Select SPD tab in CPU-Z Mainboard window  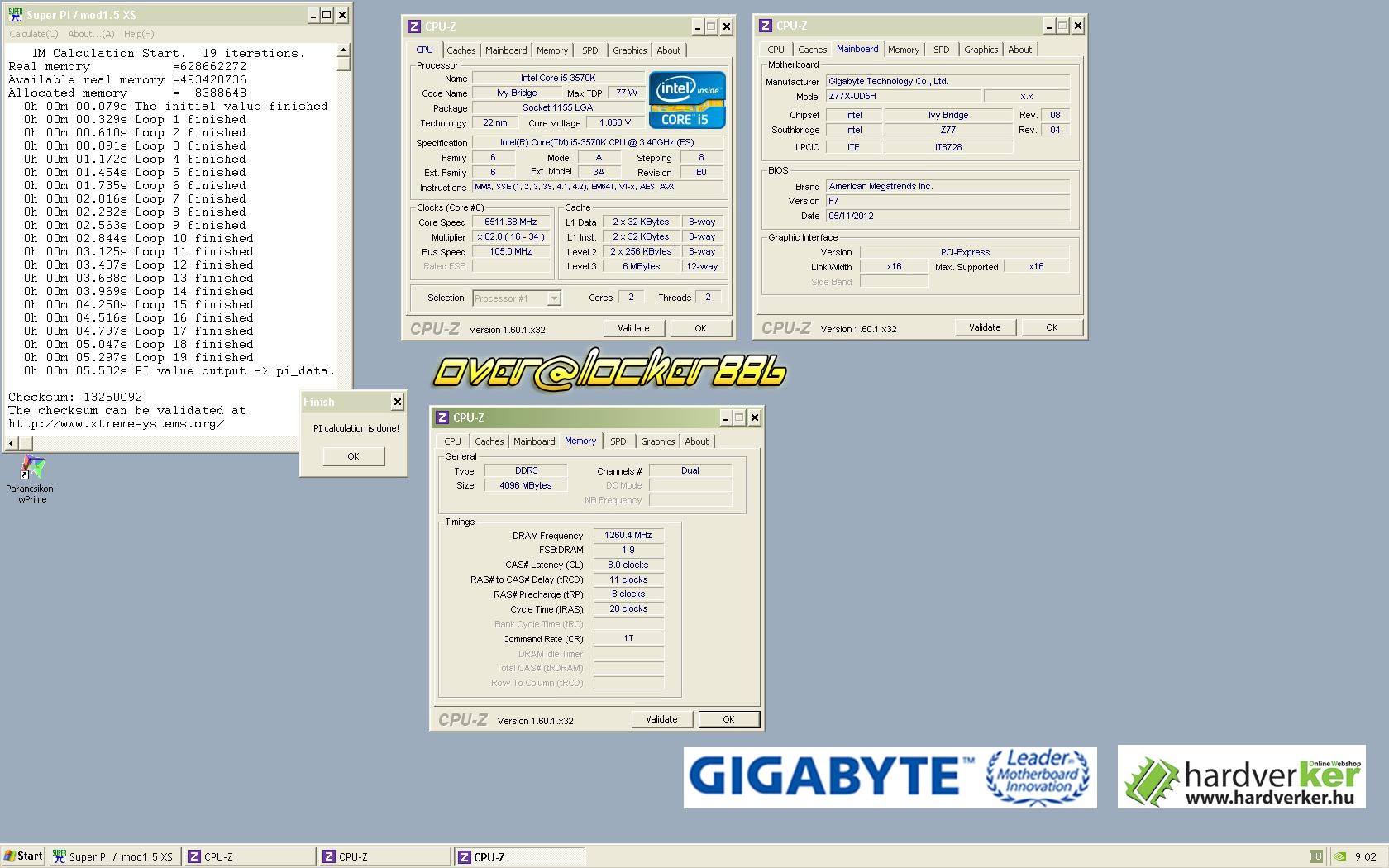tap(941, 50)
